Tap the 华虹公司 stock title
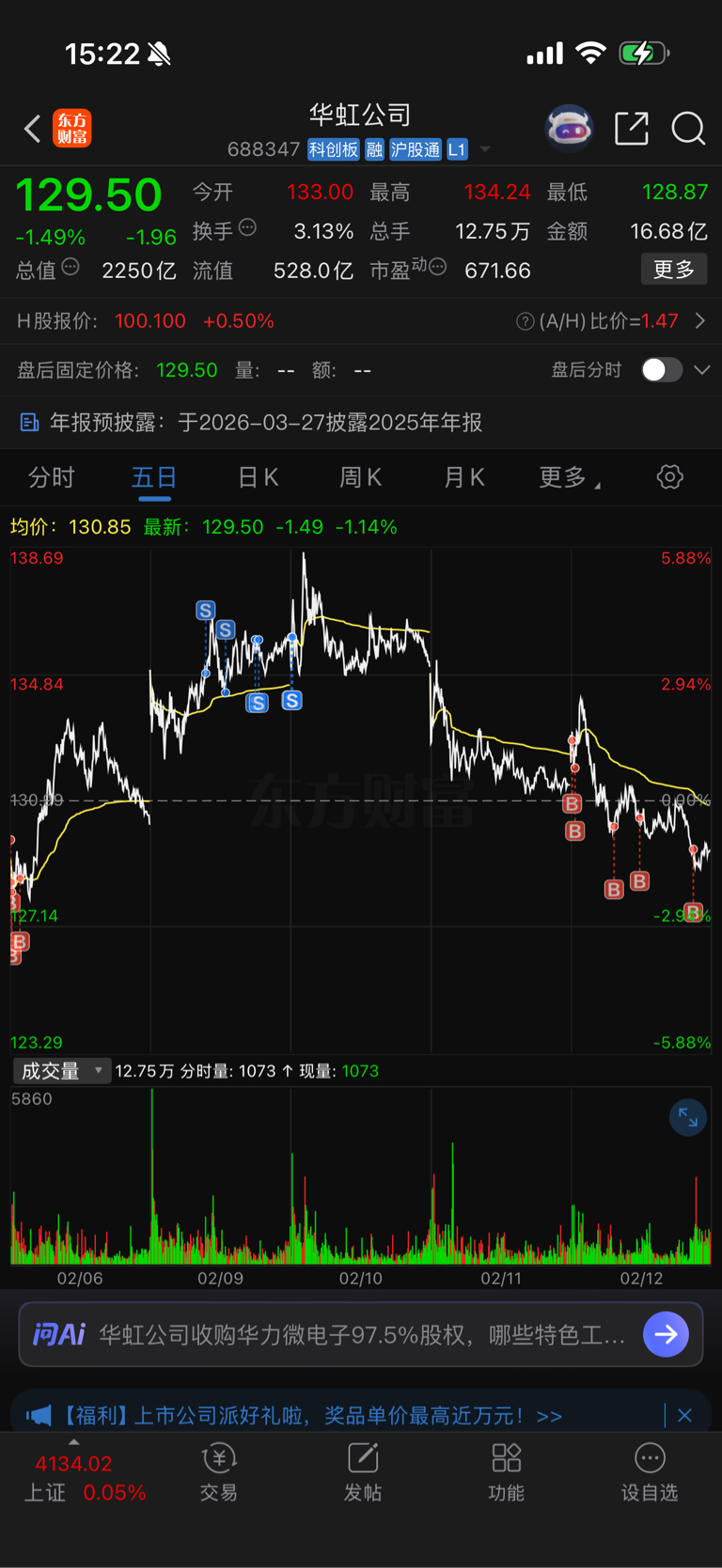Screen dimensions: 722x1568 361,115
